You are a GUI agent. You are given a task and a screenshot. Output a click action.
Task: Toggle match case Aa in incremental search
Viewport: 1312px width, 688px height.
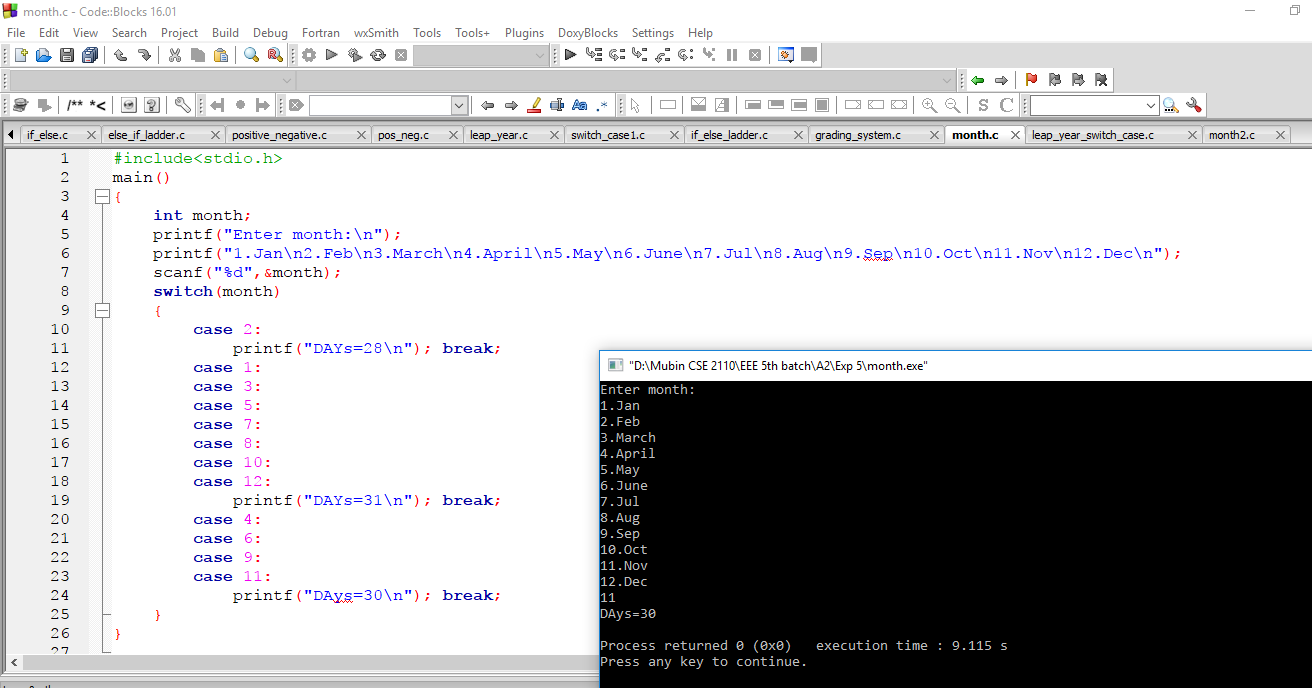(582, 104)
